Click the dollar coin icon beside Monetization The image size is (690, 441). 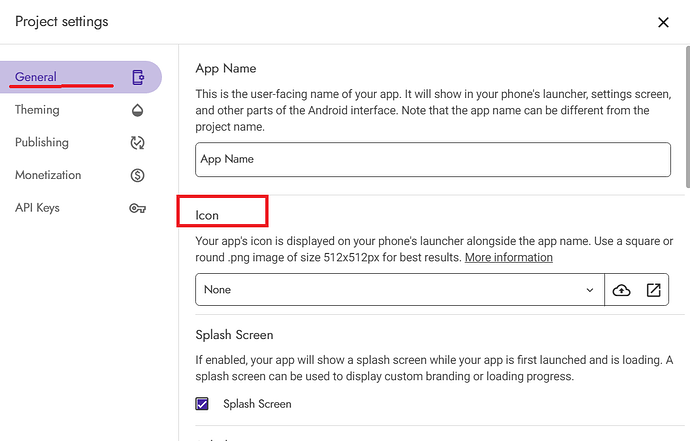tap(138, 176)
